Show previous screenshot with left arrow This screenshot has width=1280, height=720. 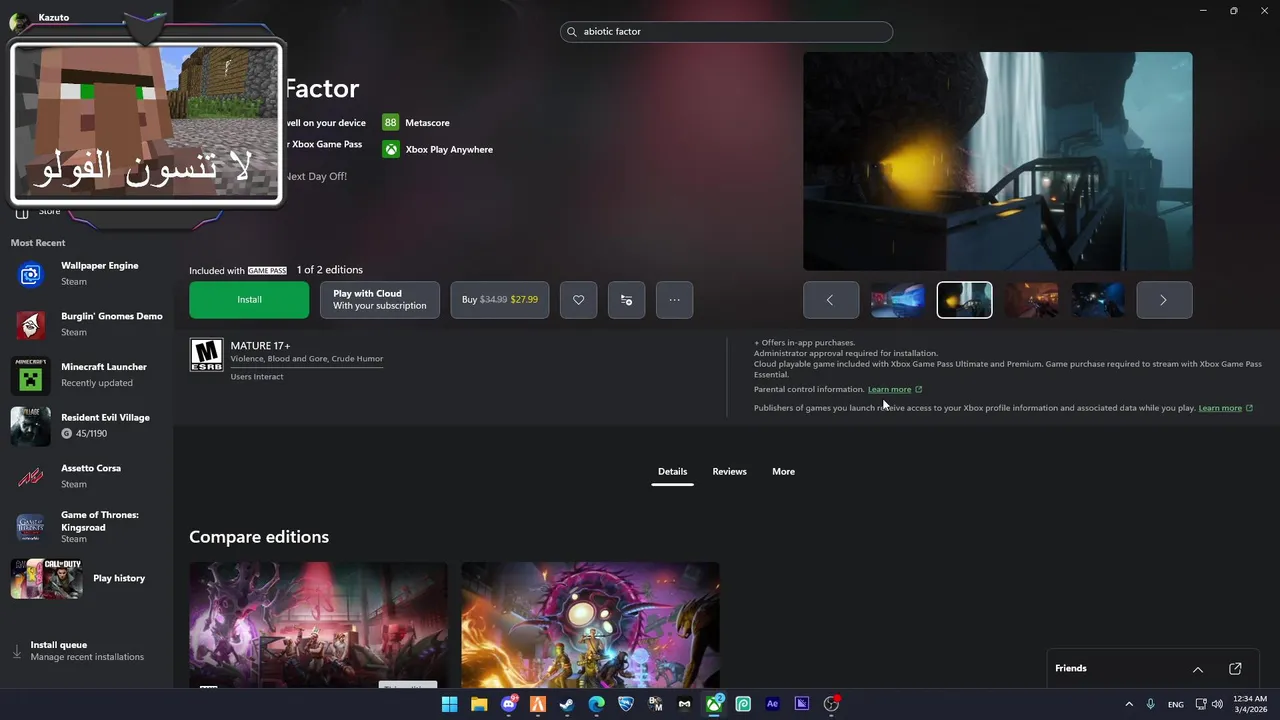click(x=830, y=300)
